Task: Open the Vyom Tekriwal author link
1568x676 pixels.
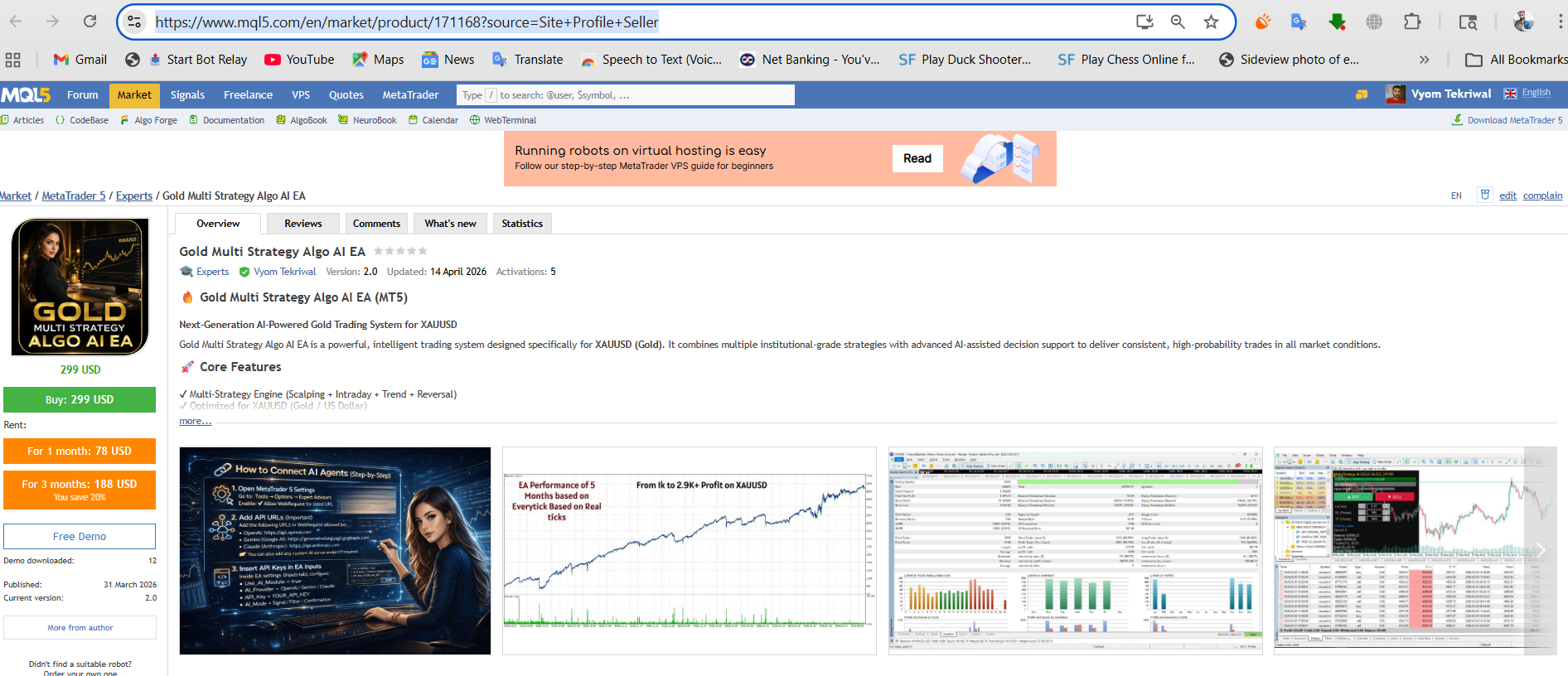Action: coord(285,272)
